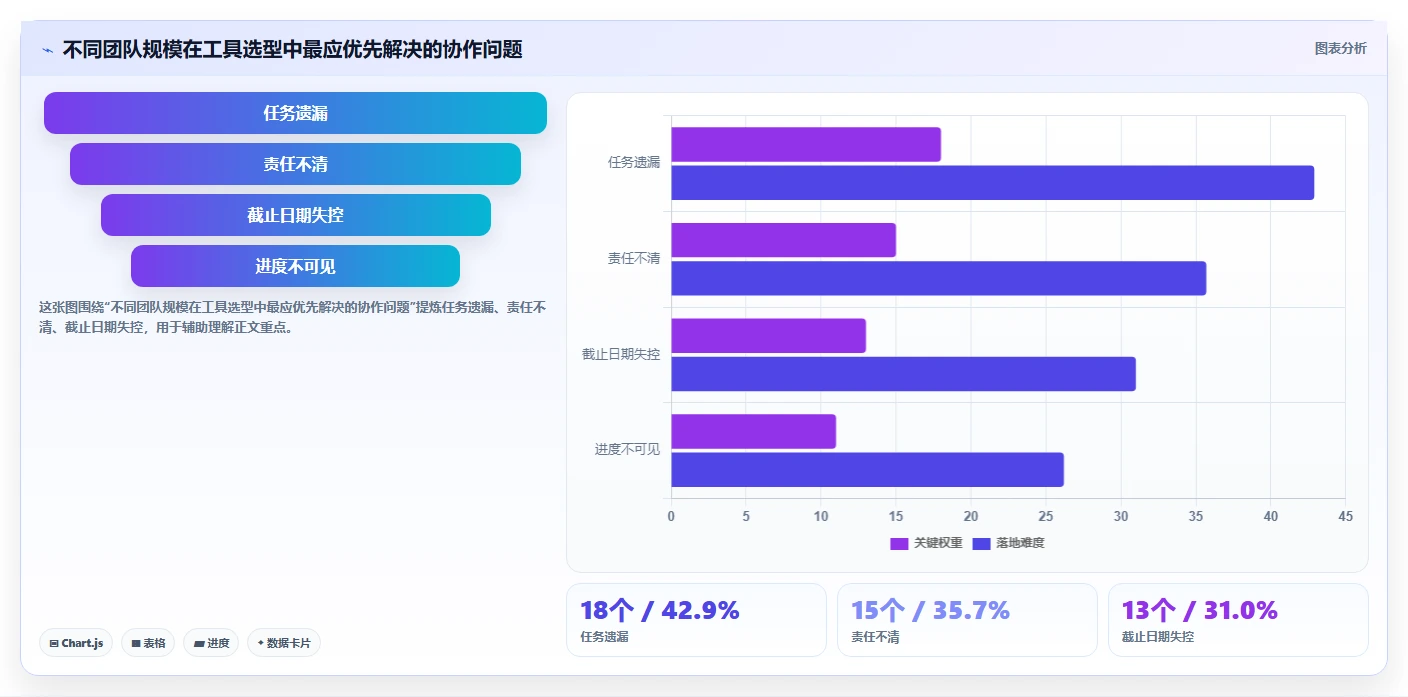The width and height of the screenshot is (1408, 697).
Task: Click the x-axis tick label 45
Action: pos(1345,516)
